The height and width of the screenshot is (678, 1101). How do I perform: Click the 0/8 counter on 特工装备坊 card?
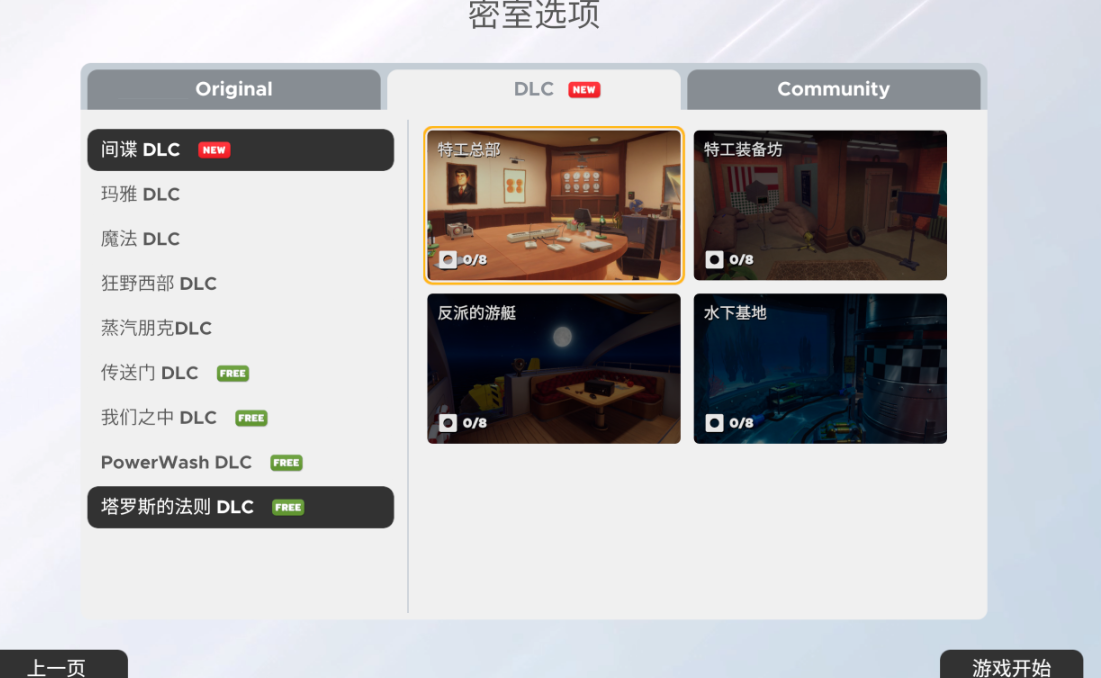click(741, 260)
